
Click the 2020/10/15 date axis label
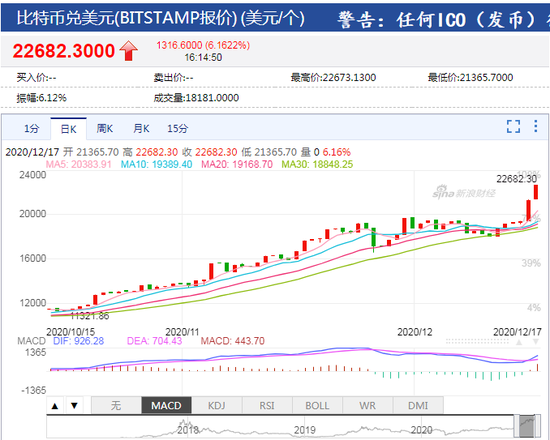tap(71, 332)
